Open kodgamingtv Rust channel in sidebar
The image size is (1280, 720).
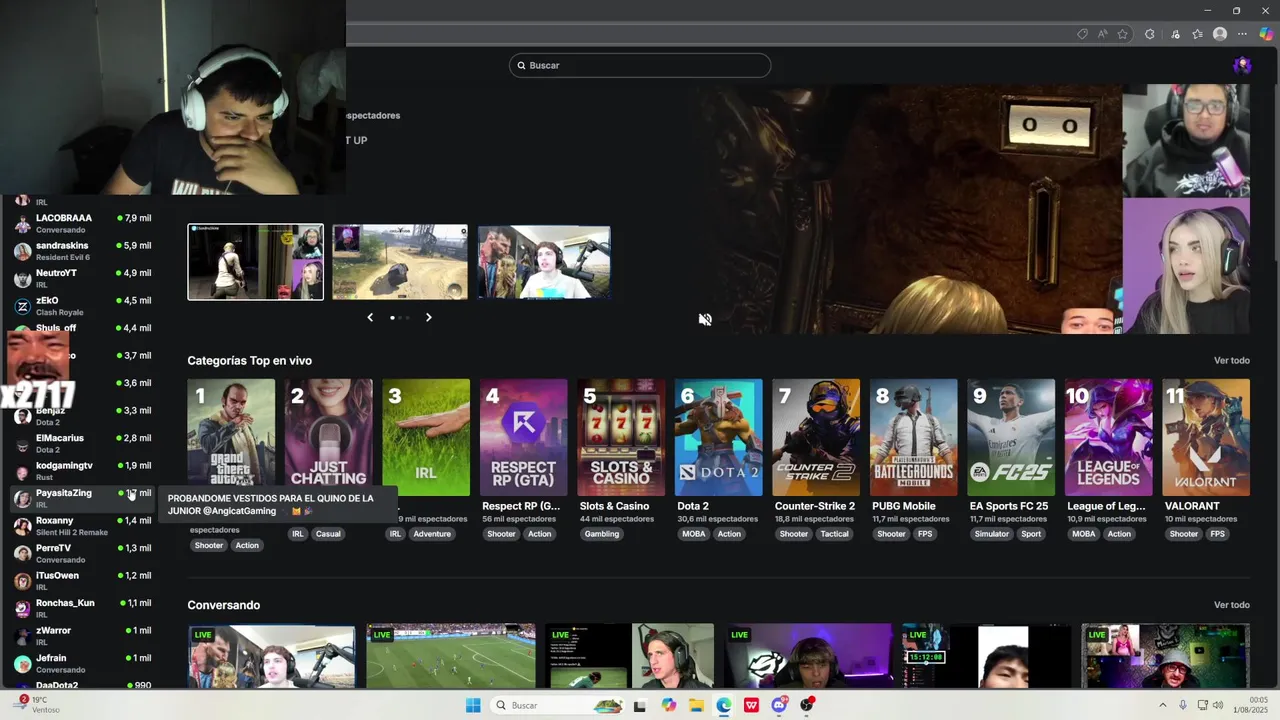(x=83, y=471)
